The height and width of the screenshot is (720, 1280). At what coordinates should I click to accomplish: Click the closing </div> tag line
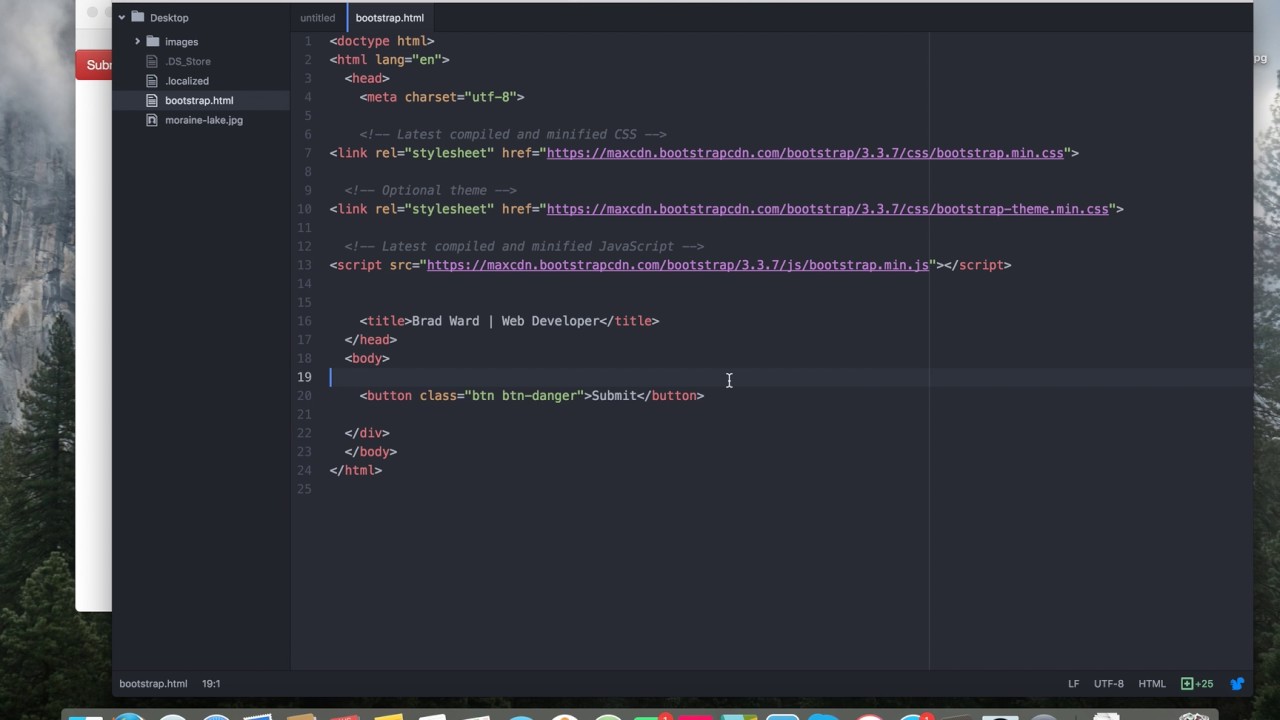click(367, 433)
